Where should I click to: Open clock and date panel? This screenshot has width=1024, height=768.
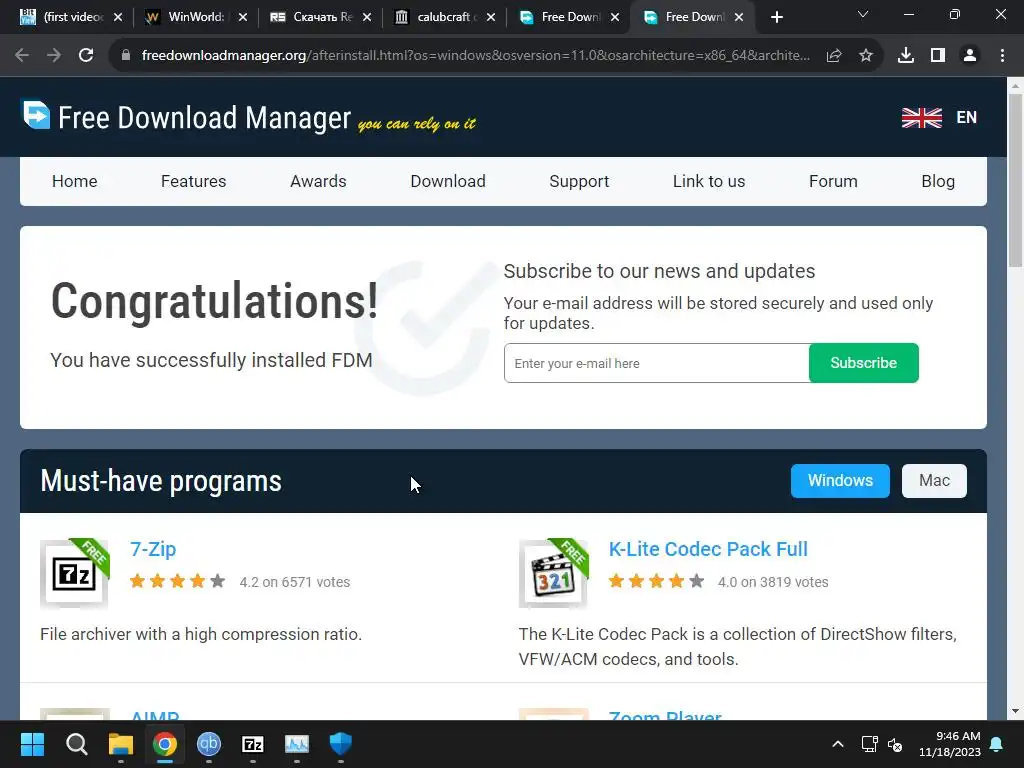[950, 744]
